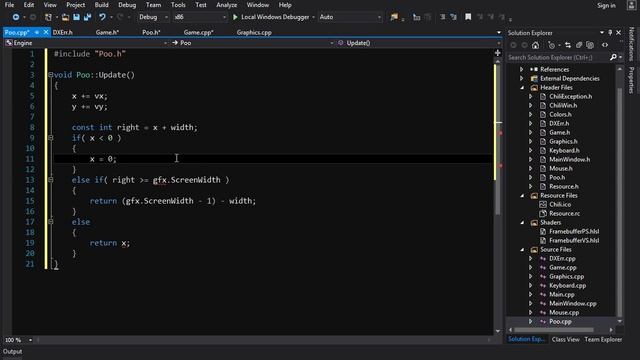The height and width of the screenshot is (360, 640).
Task: Open the Class View tab
Action: 565,340
